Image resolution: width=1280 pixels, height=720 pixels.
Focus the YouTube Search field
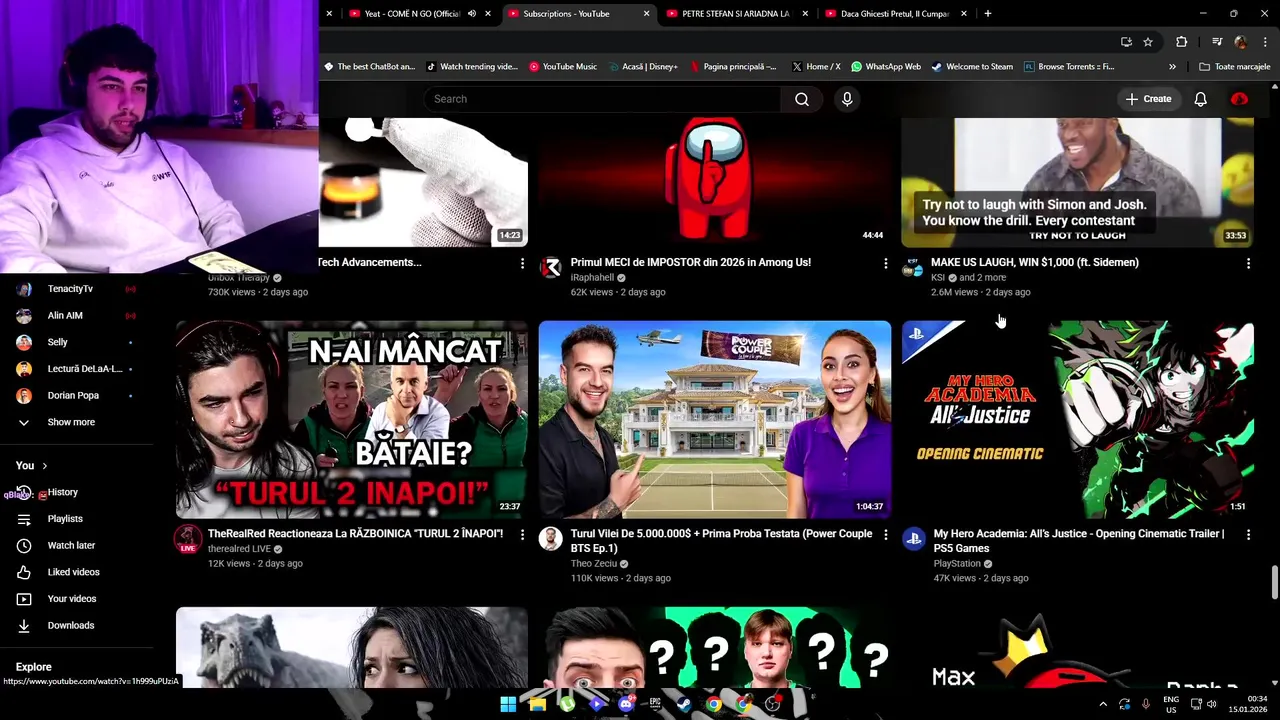pyautogui.click(x=603, y=99)
